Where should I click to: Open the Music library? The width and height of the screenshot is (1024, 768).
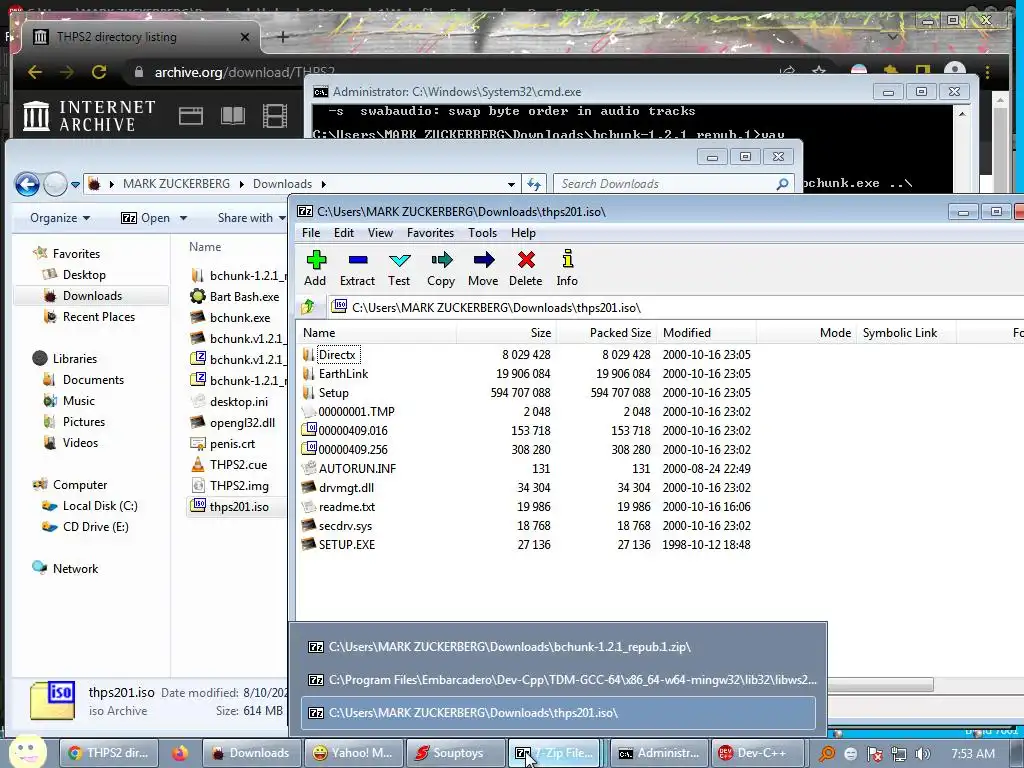(x=78, y=401)
